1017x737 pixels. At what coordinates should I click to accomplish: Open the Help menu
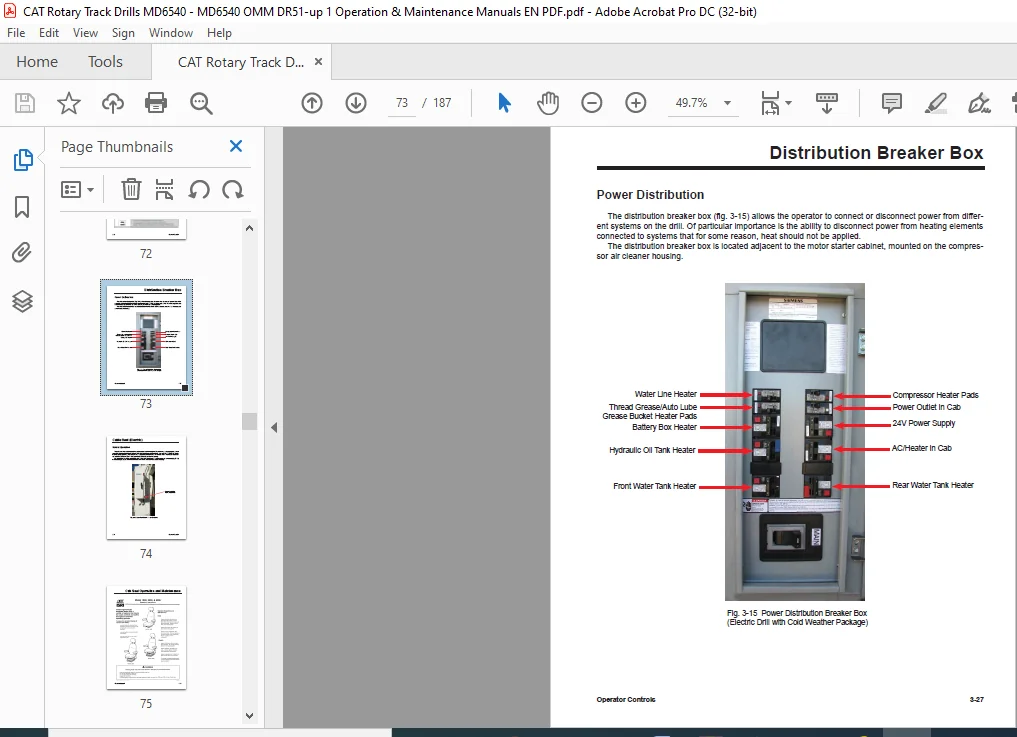pyautogui.click(x=219, y=32)
